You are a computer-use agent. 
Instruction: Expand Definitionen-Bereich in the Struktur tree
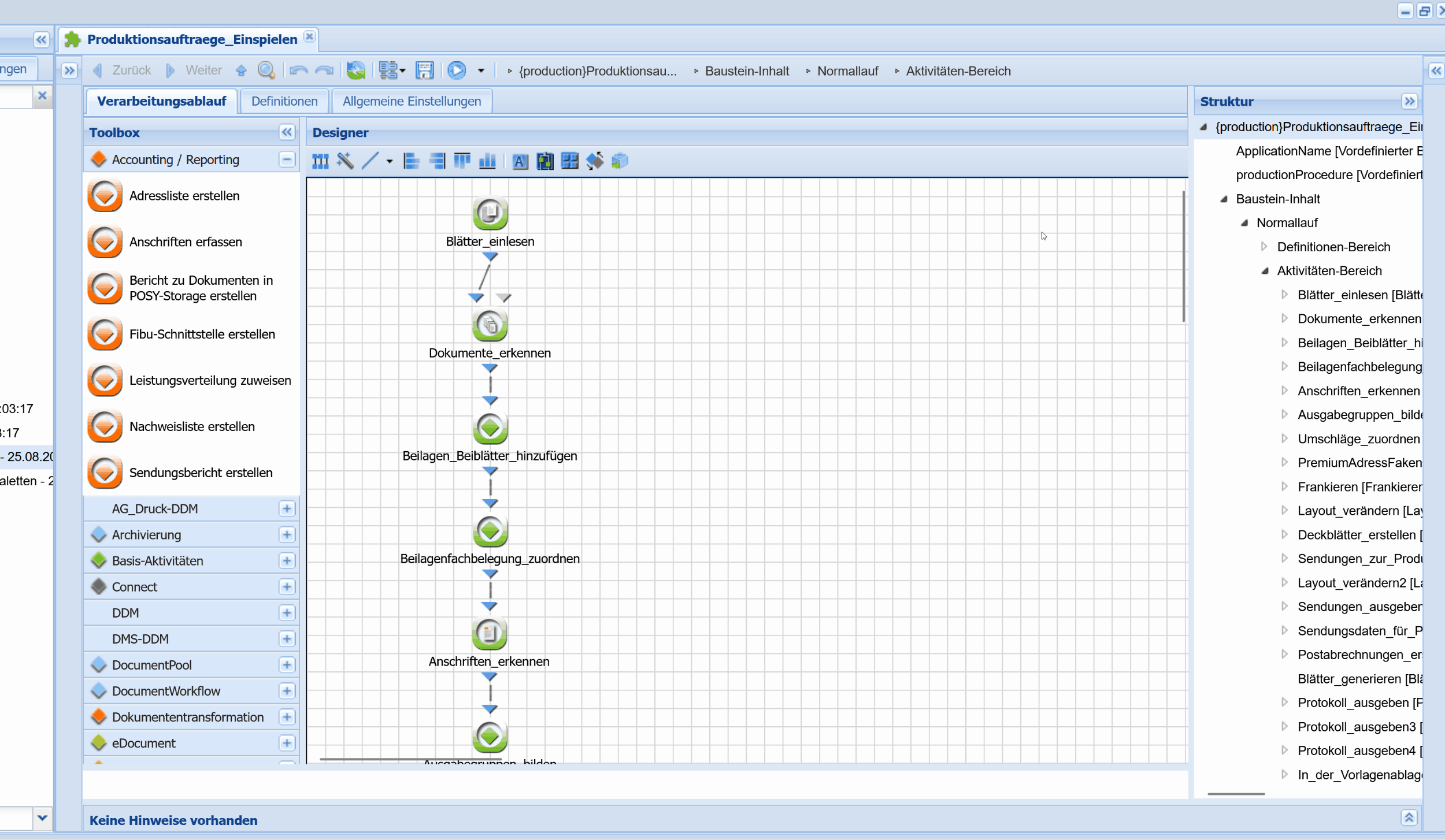pos(1264,247)
